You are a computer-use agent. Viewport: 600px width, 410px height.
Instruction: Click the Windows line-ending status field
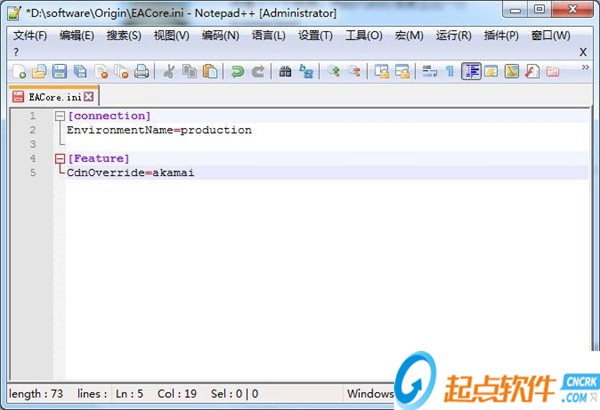point(370,394)
